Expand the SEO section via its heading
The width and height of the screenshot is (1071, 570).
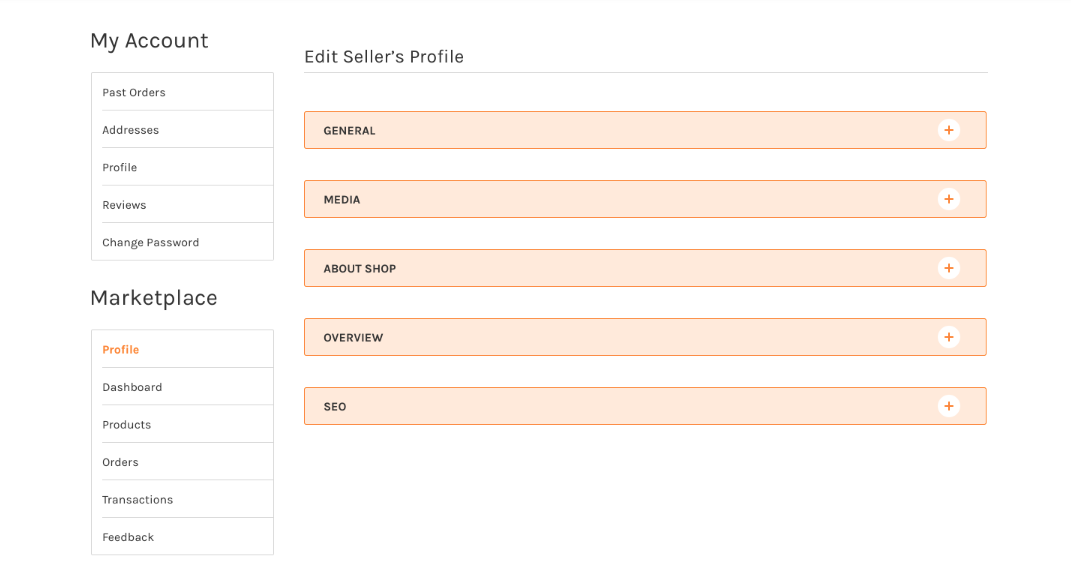[x=335, y=407]
